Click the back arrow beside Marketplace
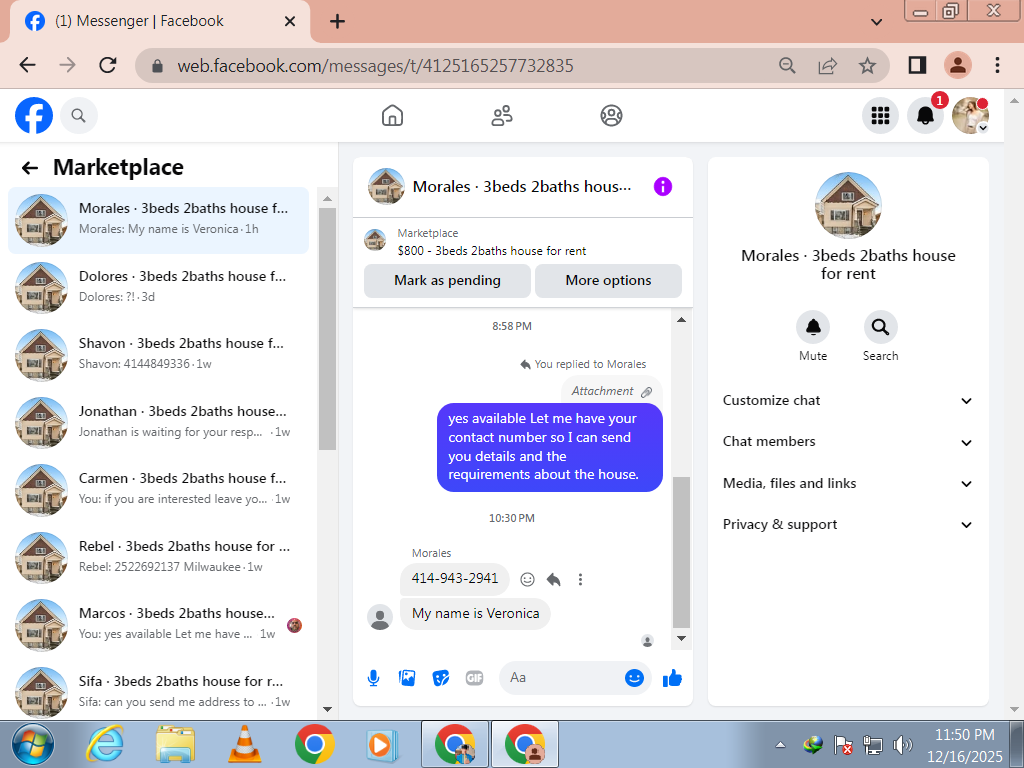Viewport: 1024px width, 768px height. [x=30, y=168]
